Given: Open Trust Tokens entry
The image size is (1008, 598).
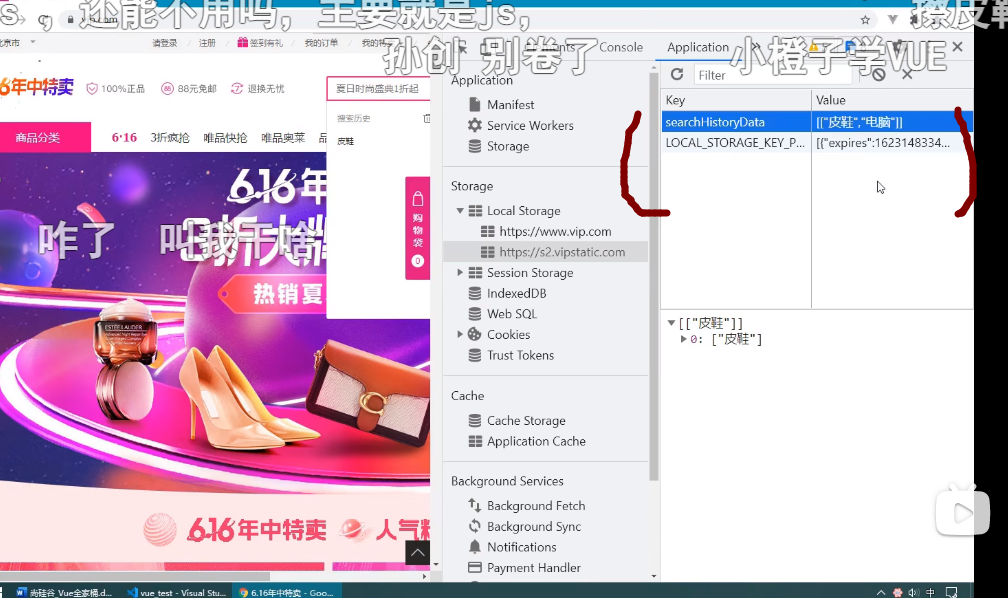Looking at the screenshot, I should 520,355.
